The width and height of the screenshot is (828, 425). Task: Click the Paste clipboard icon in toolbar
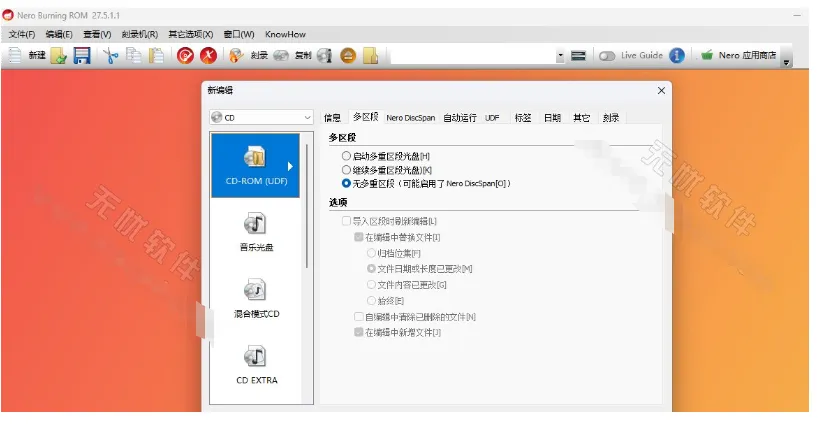point(156,55)
